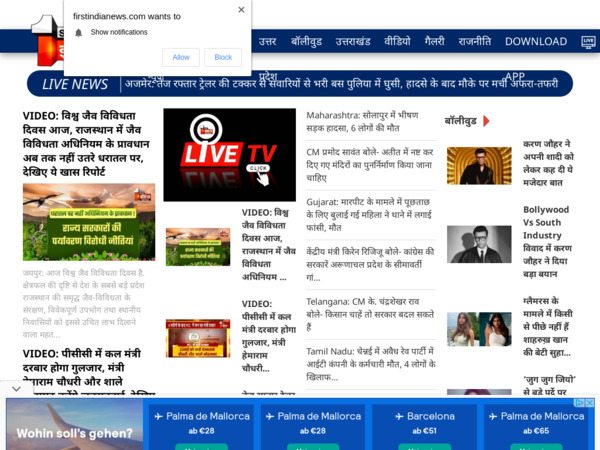
Task: Click the large biodiversity story image
Action: tap(89, 222)
